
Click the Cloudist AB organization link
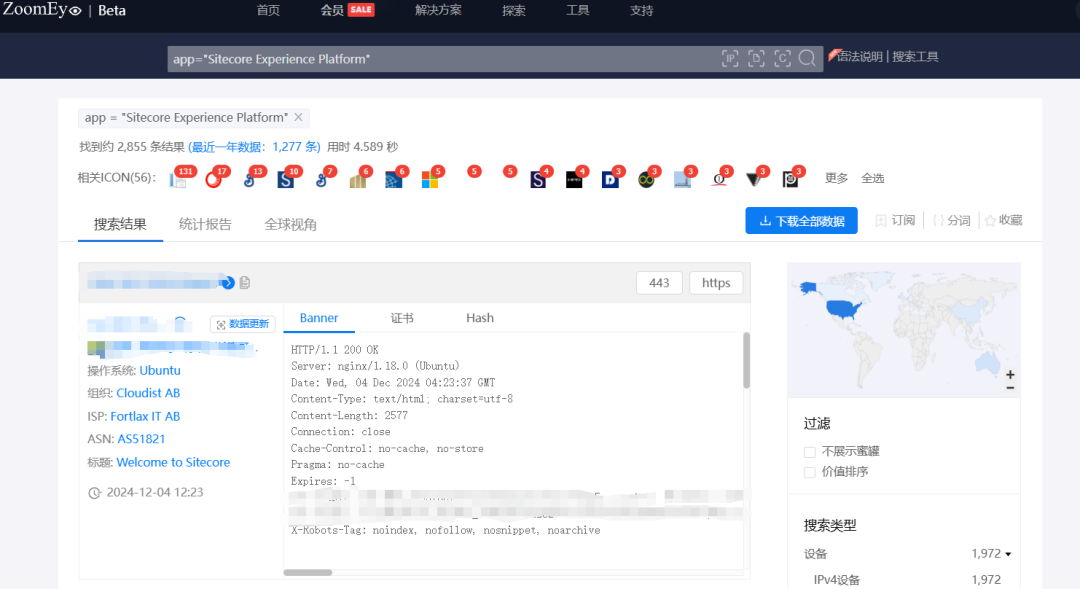(148, 393)
